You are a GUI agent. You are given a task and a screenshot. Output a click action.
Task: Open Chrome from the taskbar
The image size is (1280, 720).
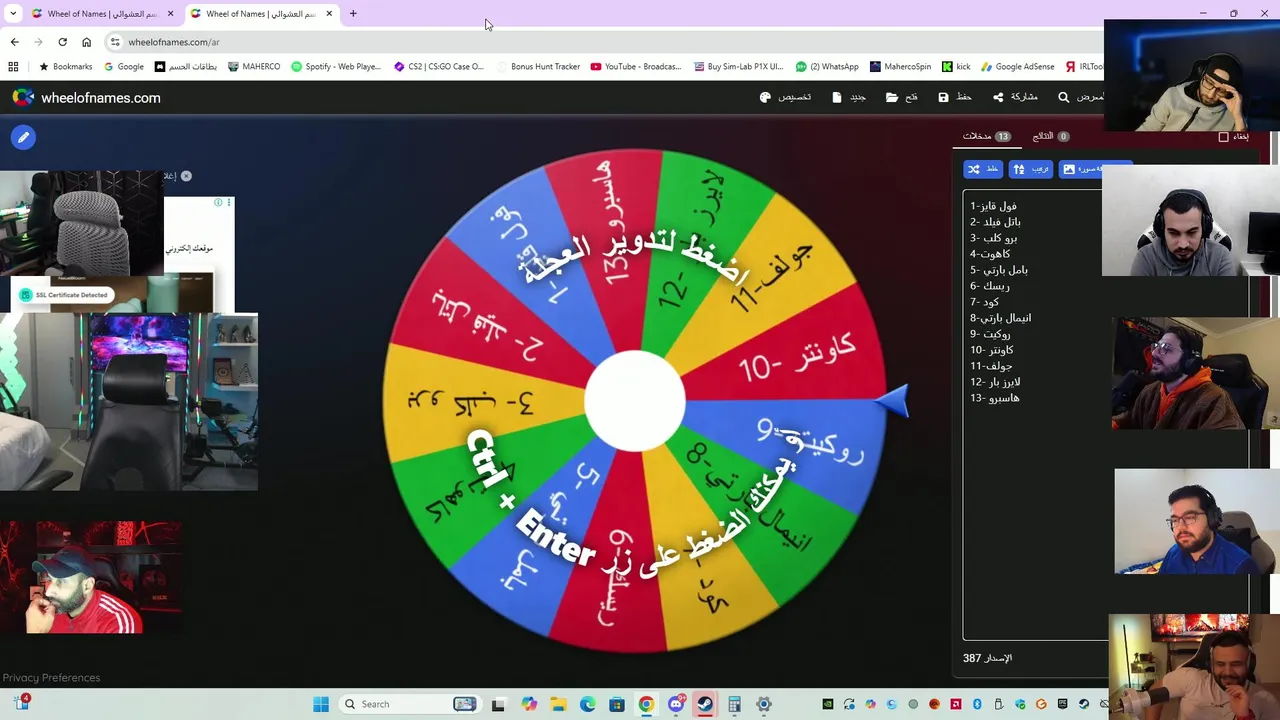coord(646,704)
